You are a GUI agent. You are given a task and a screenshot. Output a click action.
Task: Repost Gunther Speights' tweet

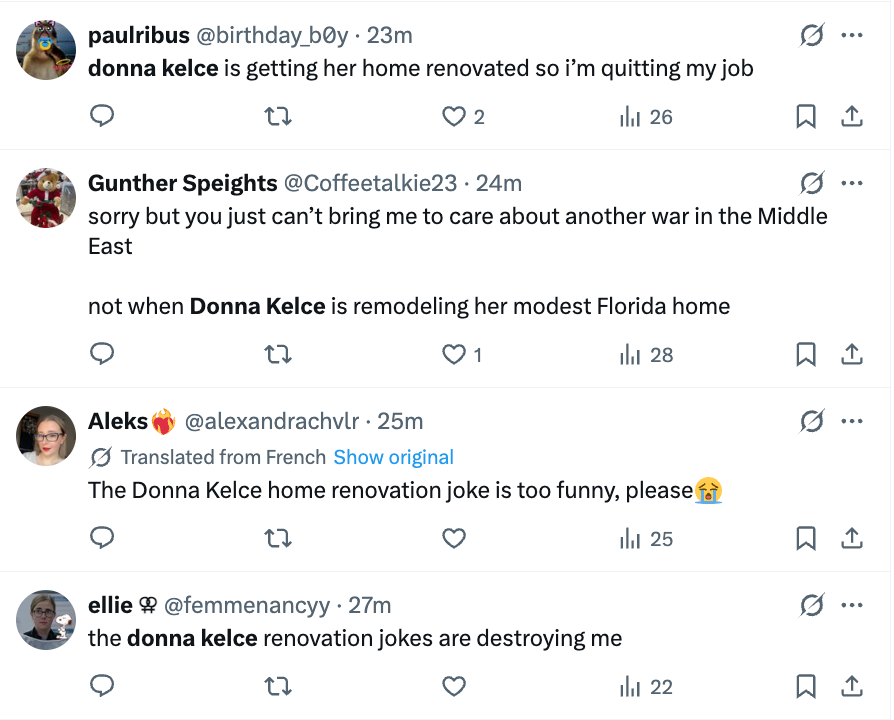coord(277,354)
